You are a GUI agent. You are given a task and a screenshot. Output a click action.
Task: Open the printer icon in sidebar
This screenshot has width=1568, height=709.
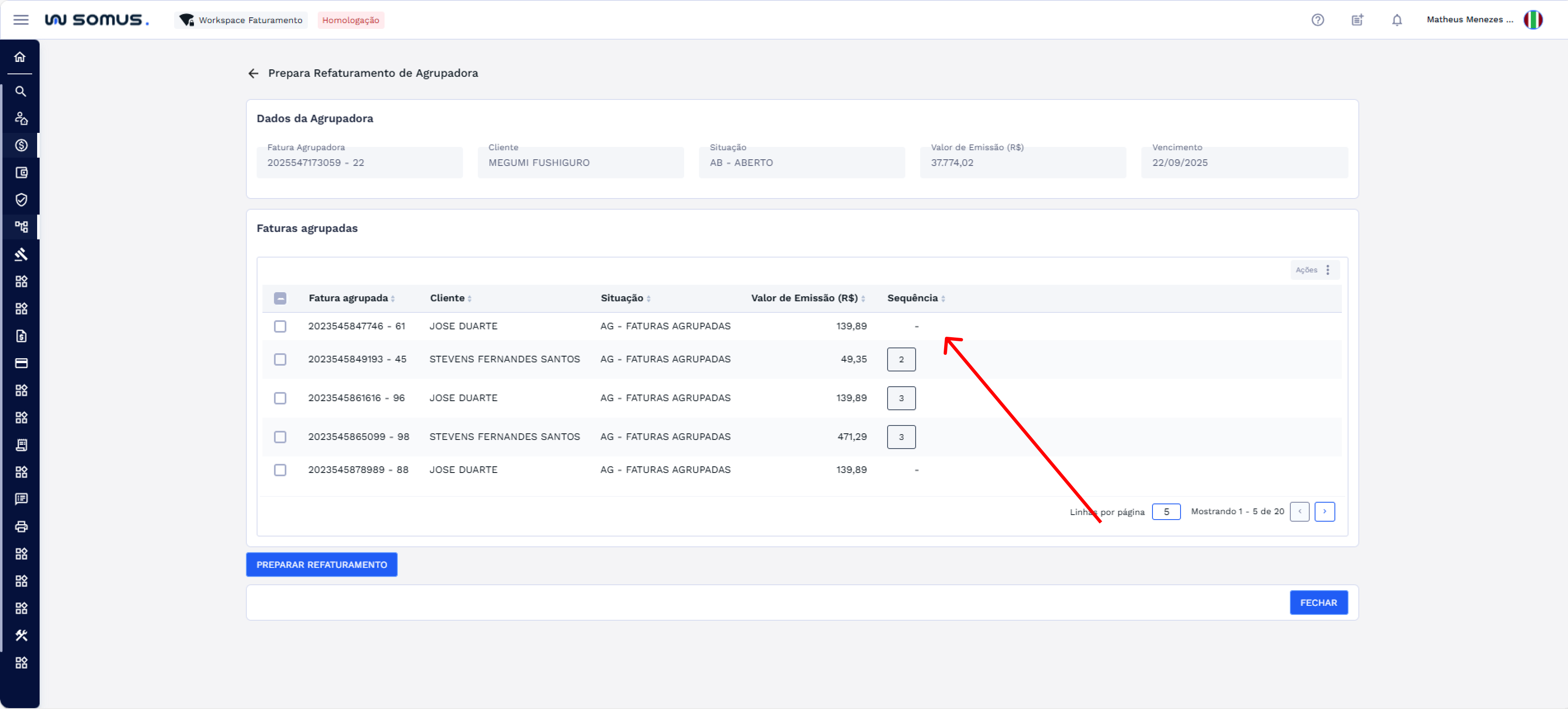(21, 527)
